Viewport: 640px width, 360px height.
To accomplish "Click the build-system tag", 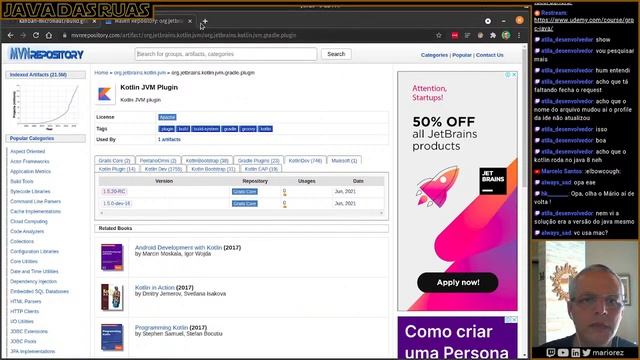I will pos(206,129).
